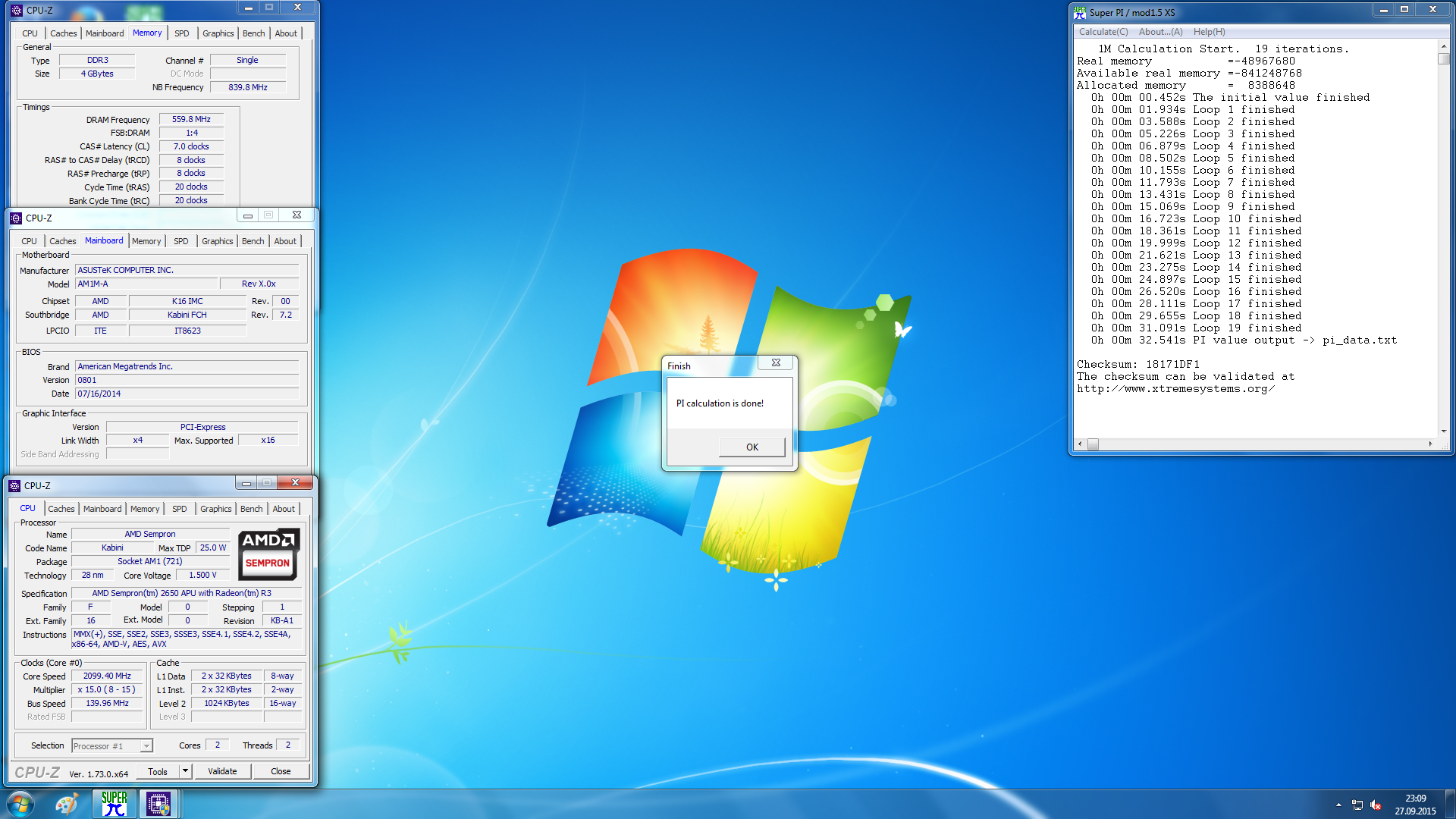1456x819 pixels.
Task: Select the Graphics tab in Mainboard CPU-Z window
Action: [218, 241]
